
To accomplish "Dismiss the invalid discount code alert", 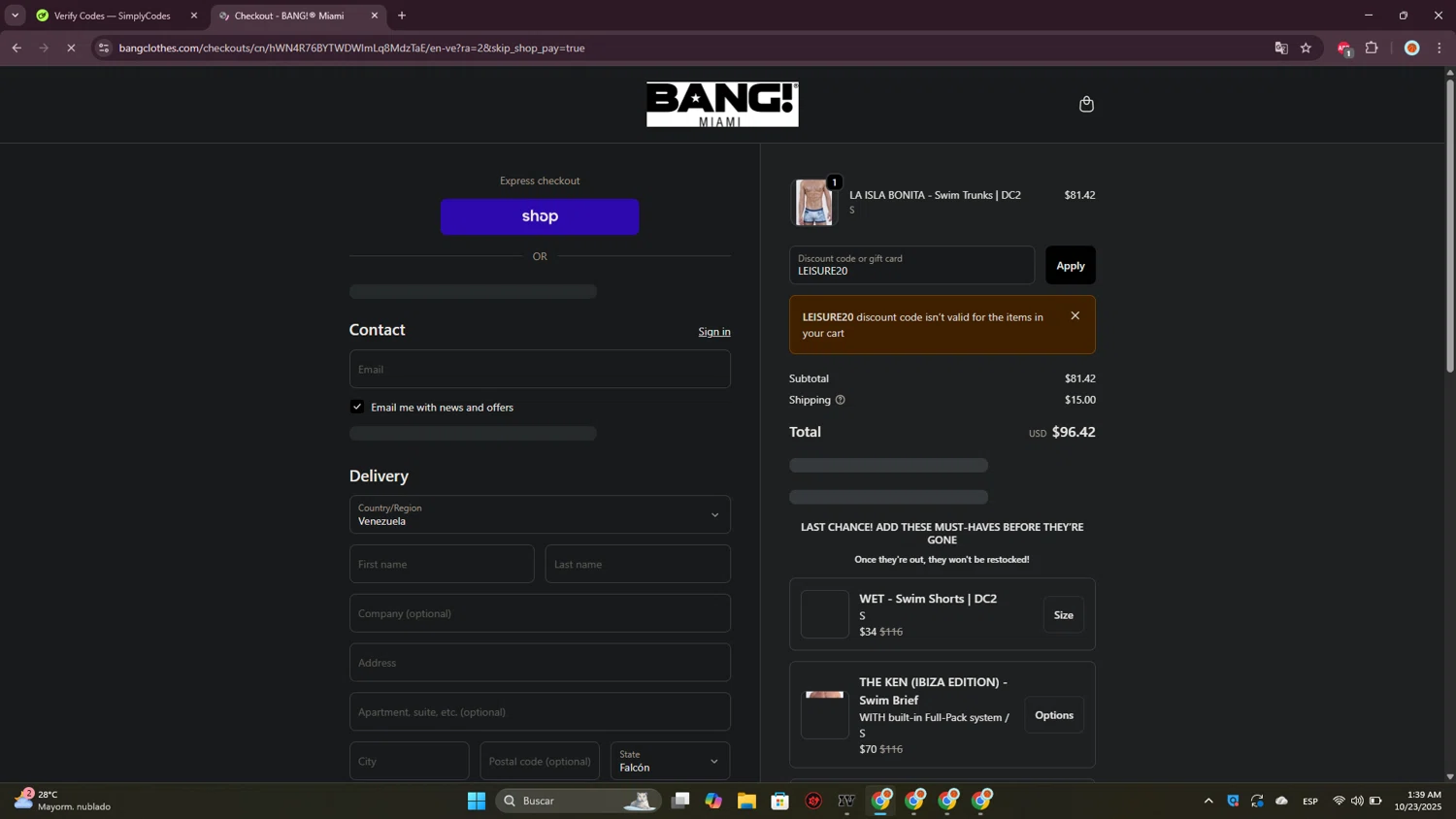I will pyautogui.click(x=1075, y=315).
